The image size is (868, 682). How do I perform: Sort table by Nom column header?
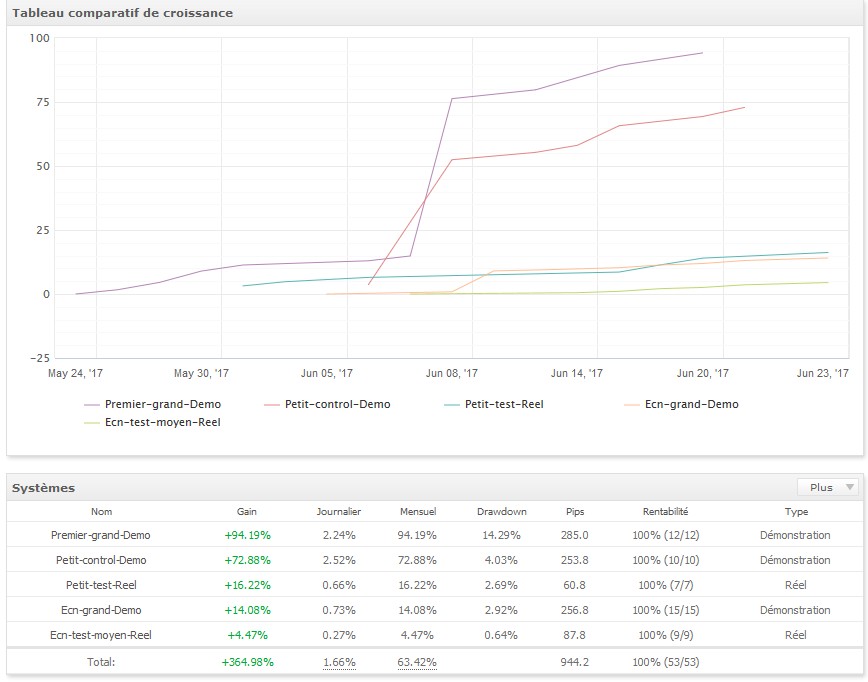click(101, 512)
